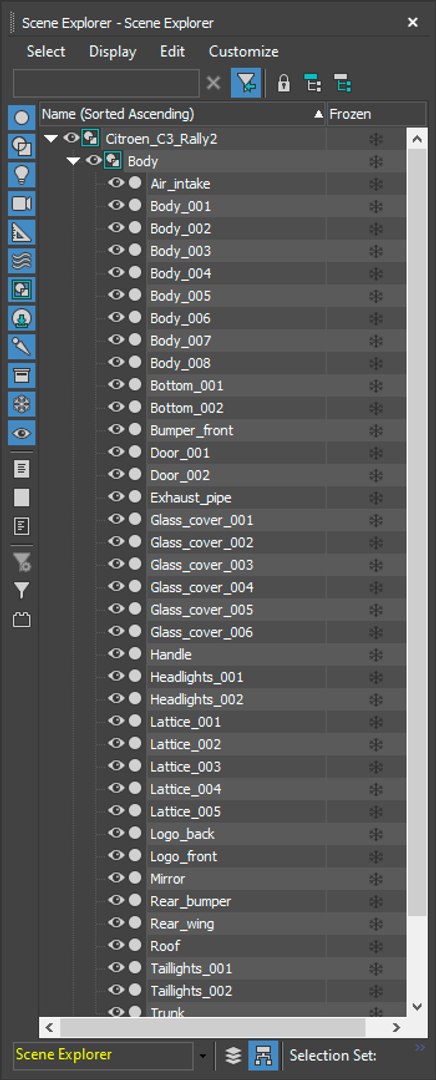Open the Display menu
This screenshot has width=436, height=1080.
[x=112, y=52]
